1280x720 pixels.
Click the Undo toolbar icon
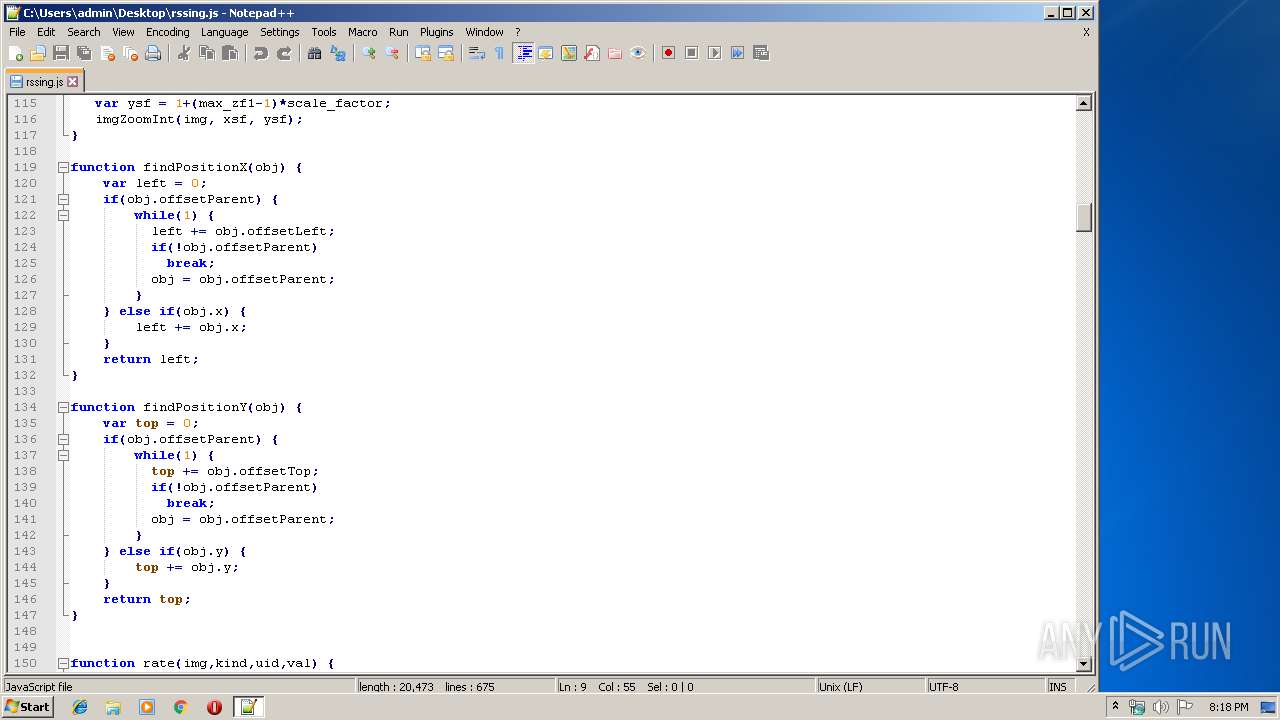tap(261, 53)
